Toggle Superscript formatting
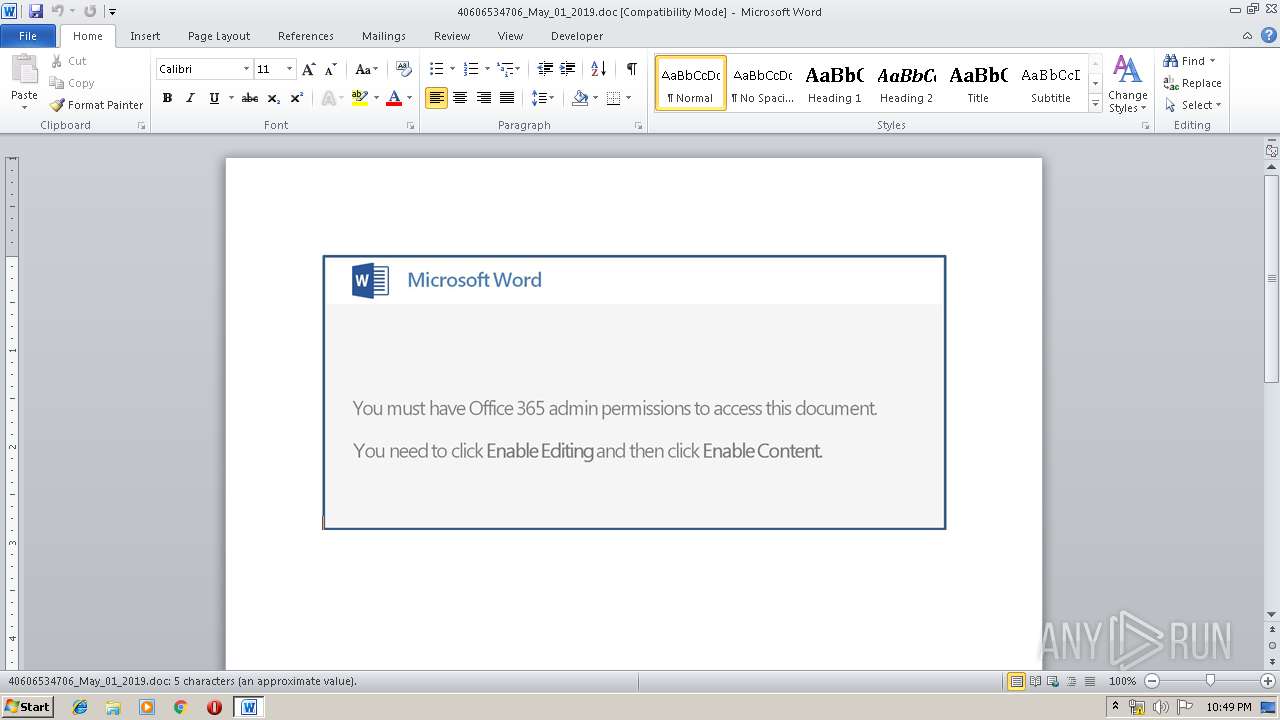The image size is (1280, 720). pyautogui.click(x=297, y=98)
